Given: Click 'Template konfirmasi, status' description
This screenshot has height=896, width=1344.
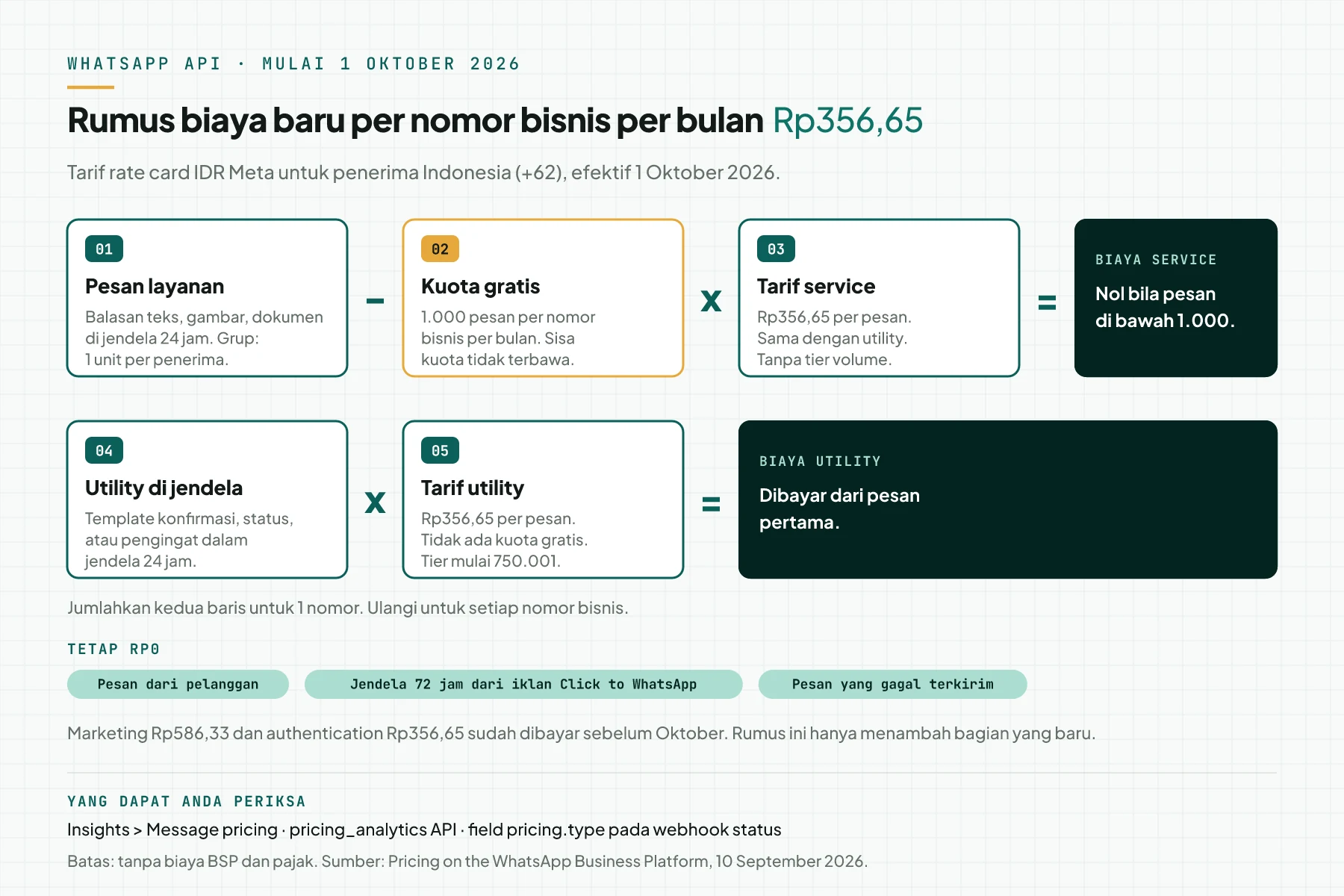Looking at the screenshot, I should pyautogui.click(x=189, y=539).
